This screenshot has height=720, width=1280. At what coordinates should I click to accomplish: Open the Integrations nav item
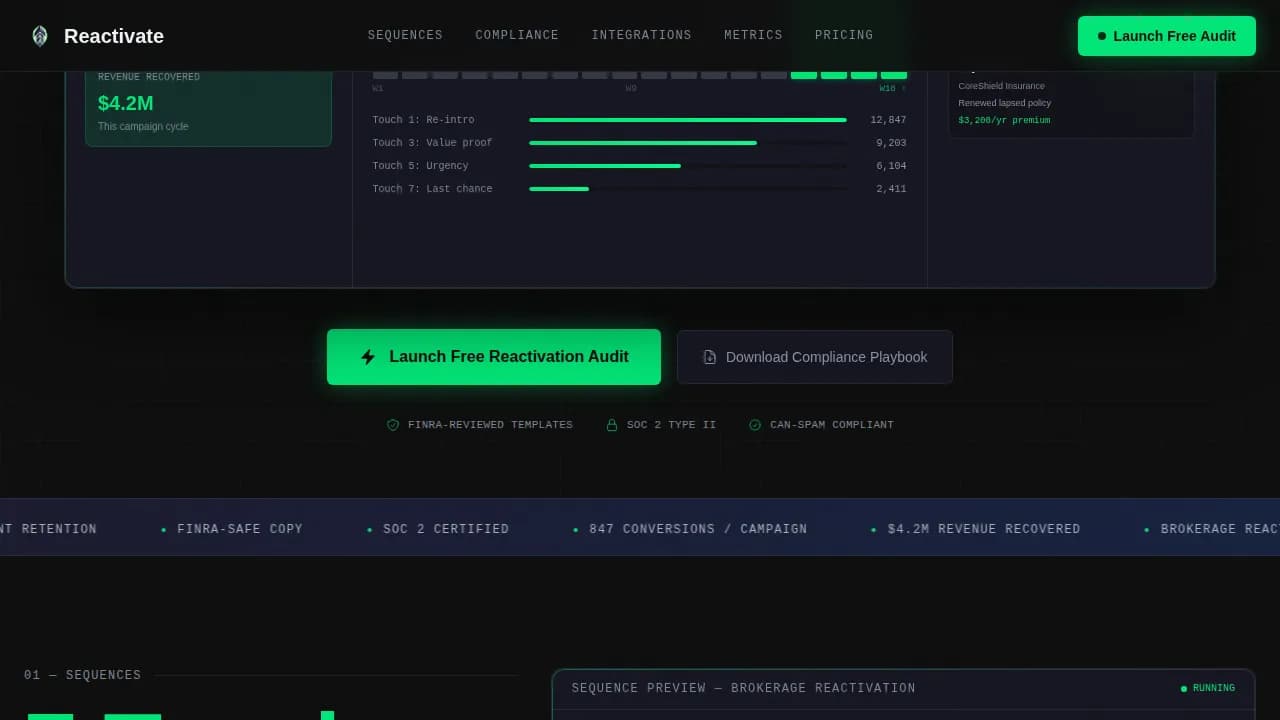[641, 35]
